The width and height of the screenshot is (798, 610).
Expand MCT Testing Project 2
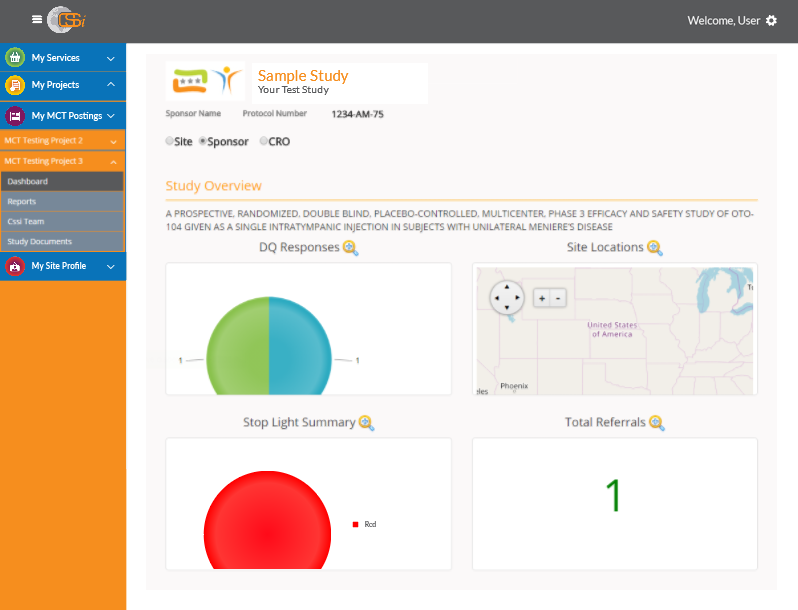click(63, 140)
